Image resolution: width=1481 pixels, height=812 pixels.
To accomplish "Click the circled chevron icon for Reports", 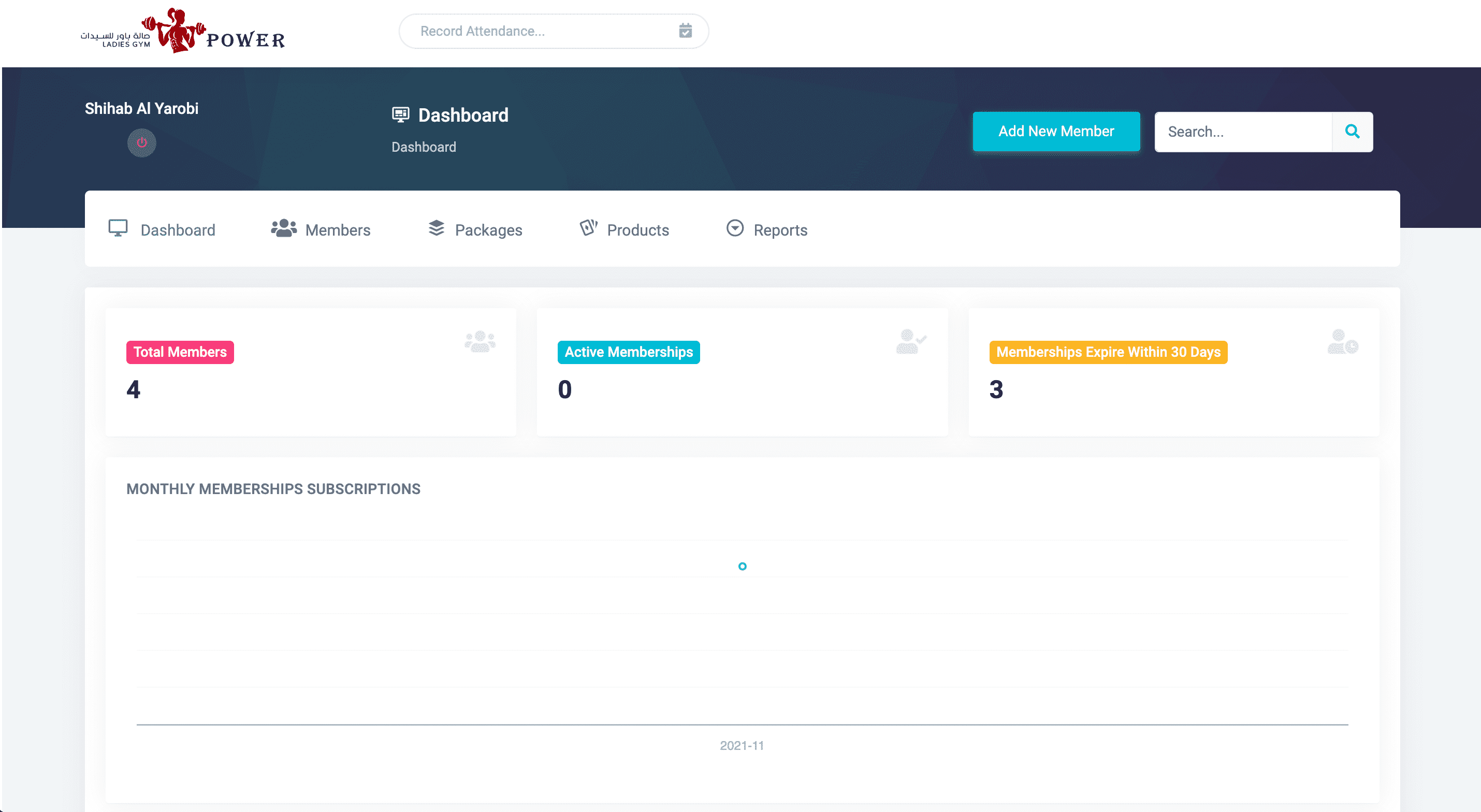I will 735,228.
